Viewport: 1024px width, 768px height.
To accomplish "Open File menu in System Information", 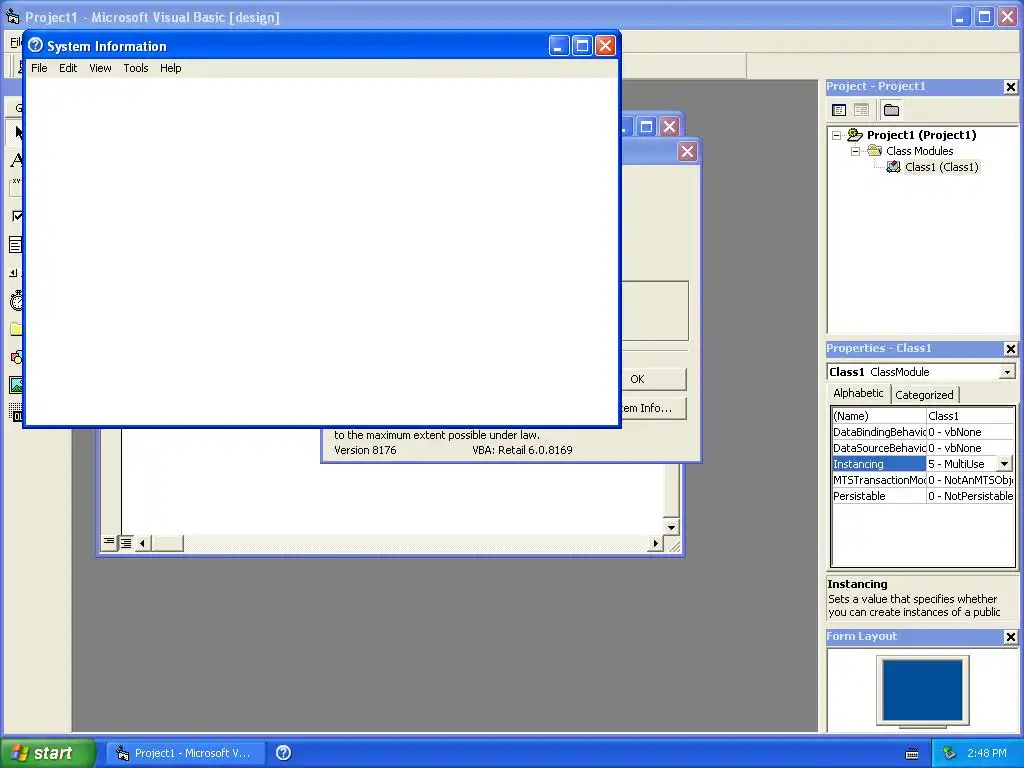I will (x=39, y=68).
